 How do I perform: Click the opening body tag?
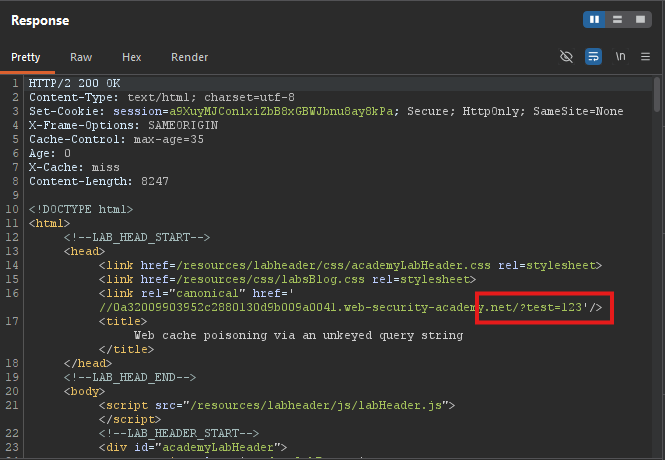[84, 391]
